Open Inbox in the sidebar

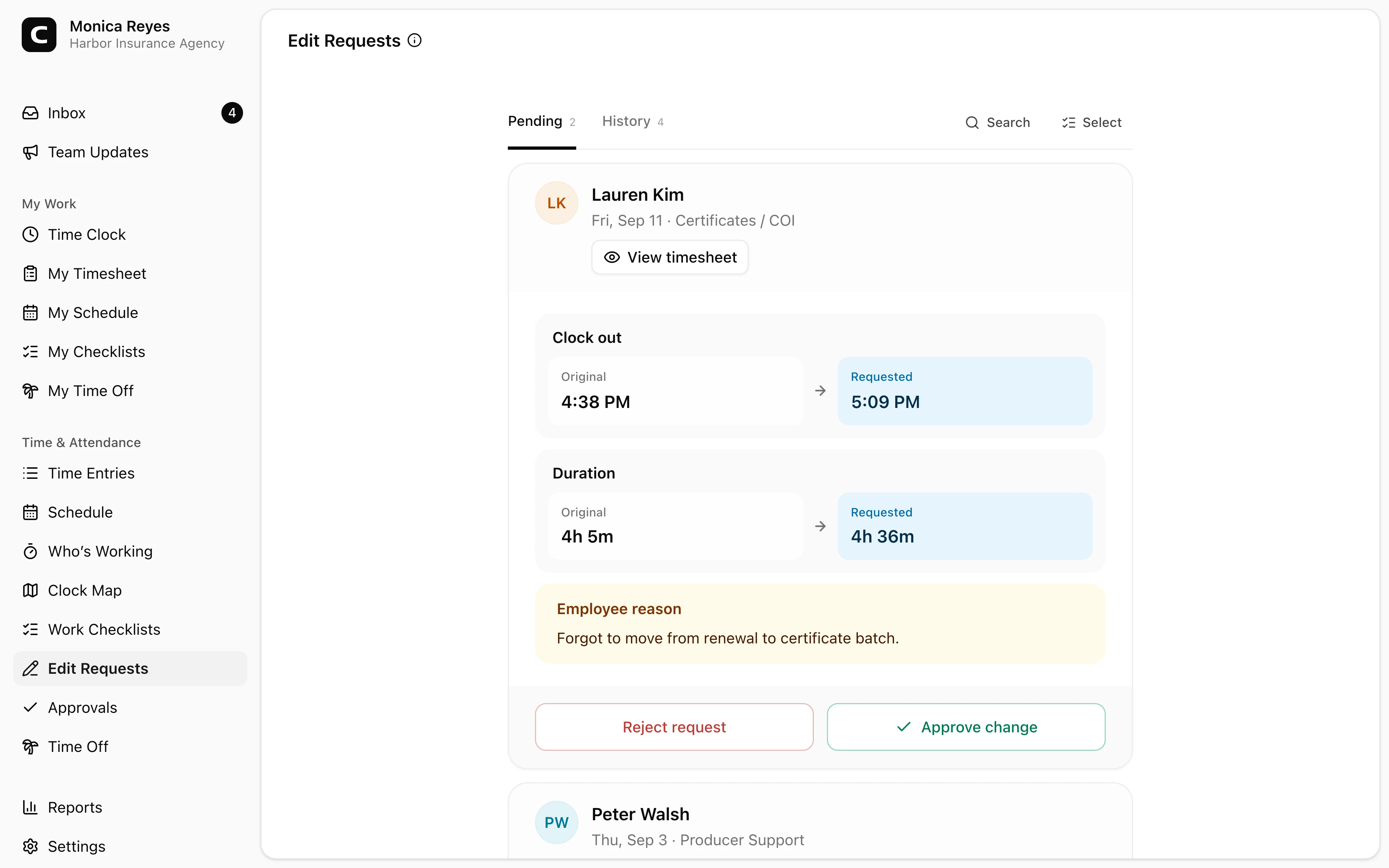(130, 113)
